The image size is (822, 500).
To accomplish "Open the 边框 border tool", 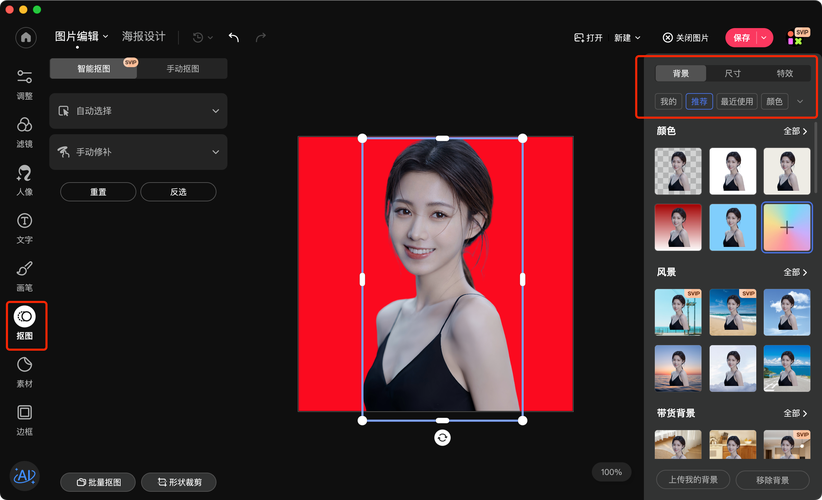I will (x=25, y=419).
